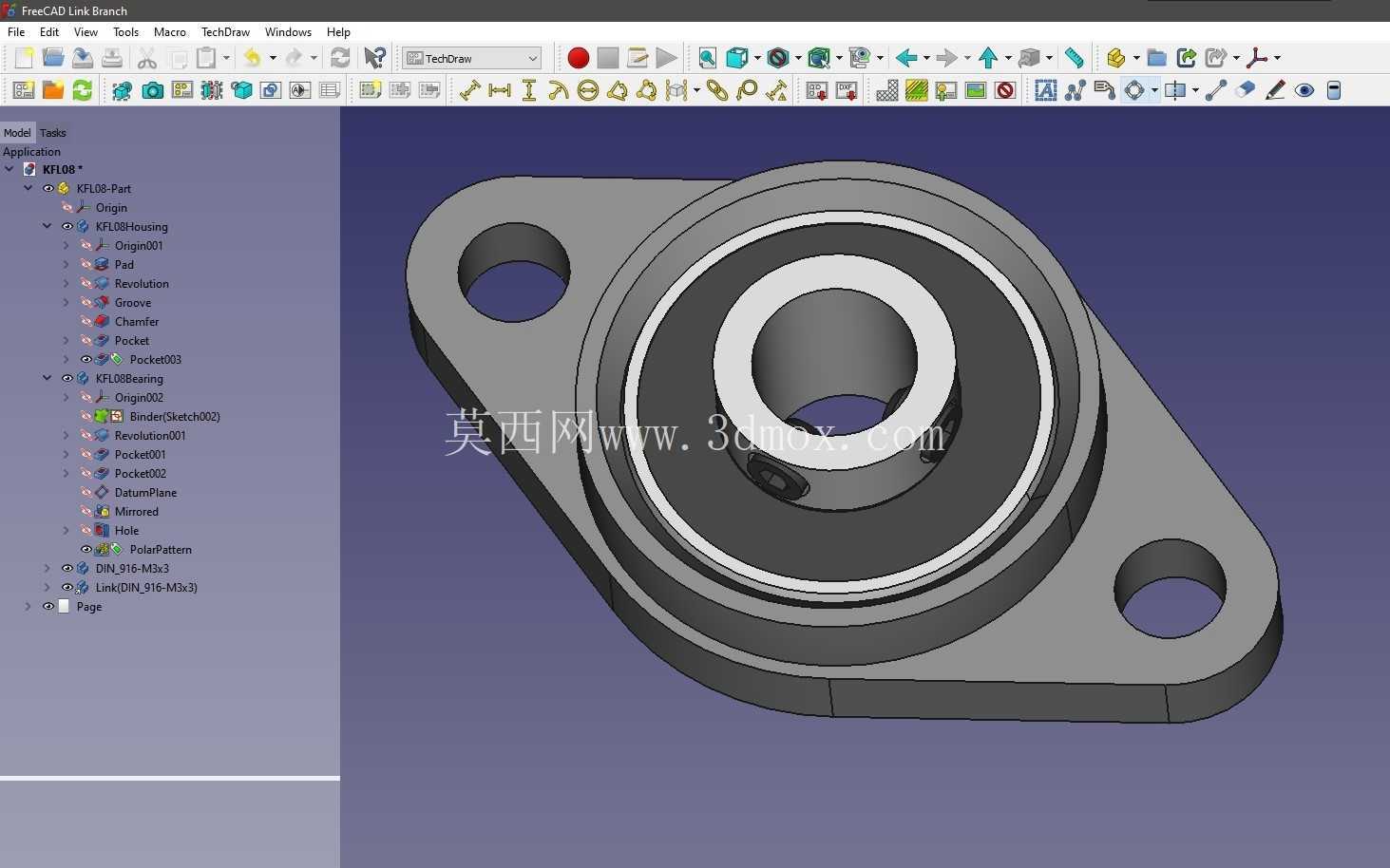Toggle visibility eye of Page
This screenshot has height=868, width=1390.
[x=48, y=606]
